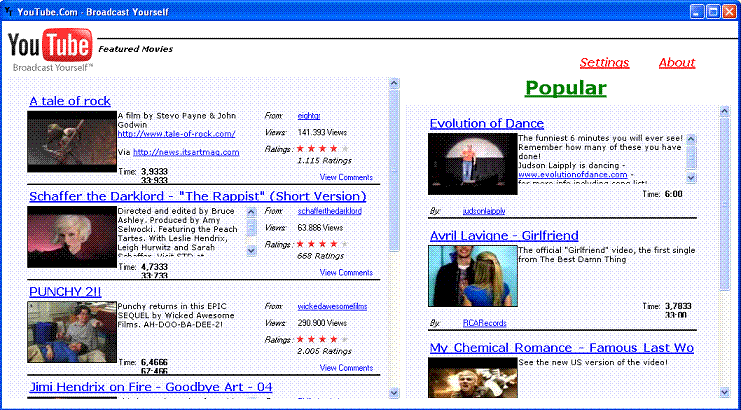The image size is (741, 410).
Task: Click the '1.115 Ratings' text
Action: 325,161
